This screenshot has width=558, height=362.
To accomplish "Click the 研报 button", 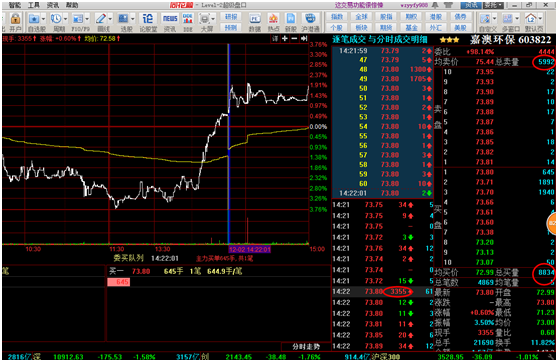I will [x=231, y=17].
